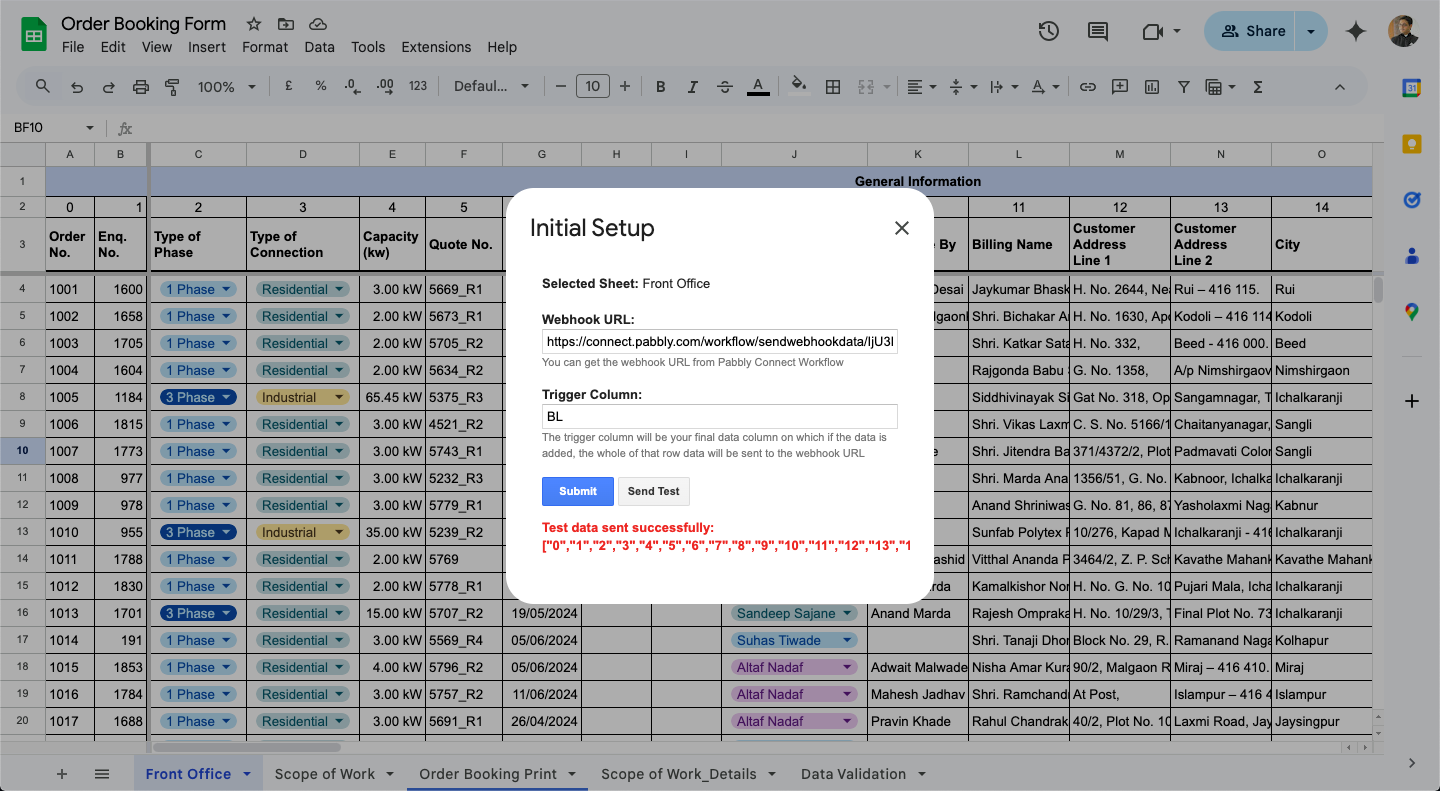Open the move to folder icon
The width and height of the screenshot is (1440, 791).
click(x=286, y=24)
